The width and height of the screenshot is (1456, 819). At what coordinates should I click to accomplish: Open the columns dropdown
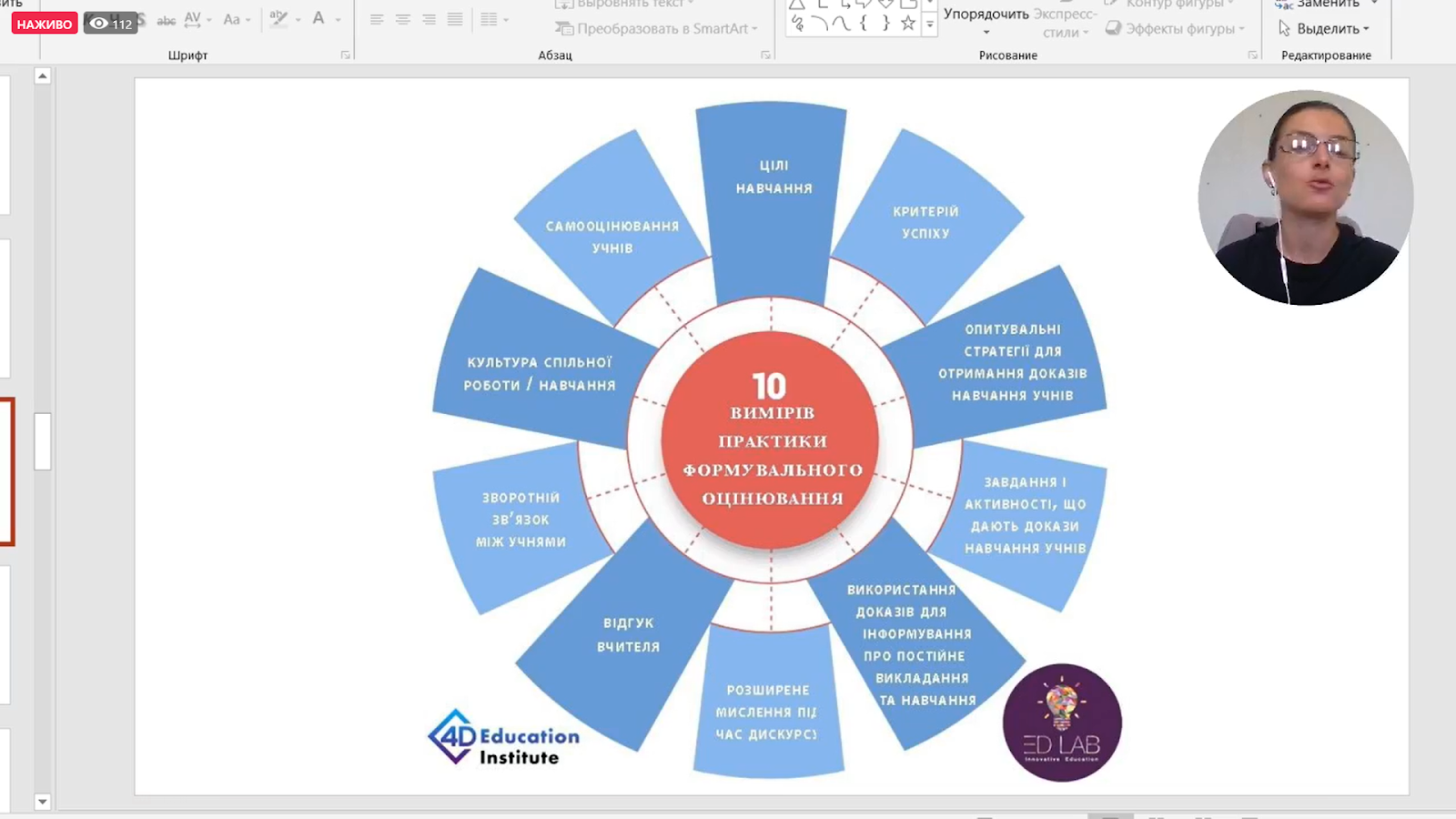[x=494, y=19]
